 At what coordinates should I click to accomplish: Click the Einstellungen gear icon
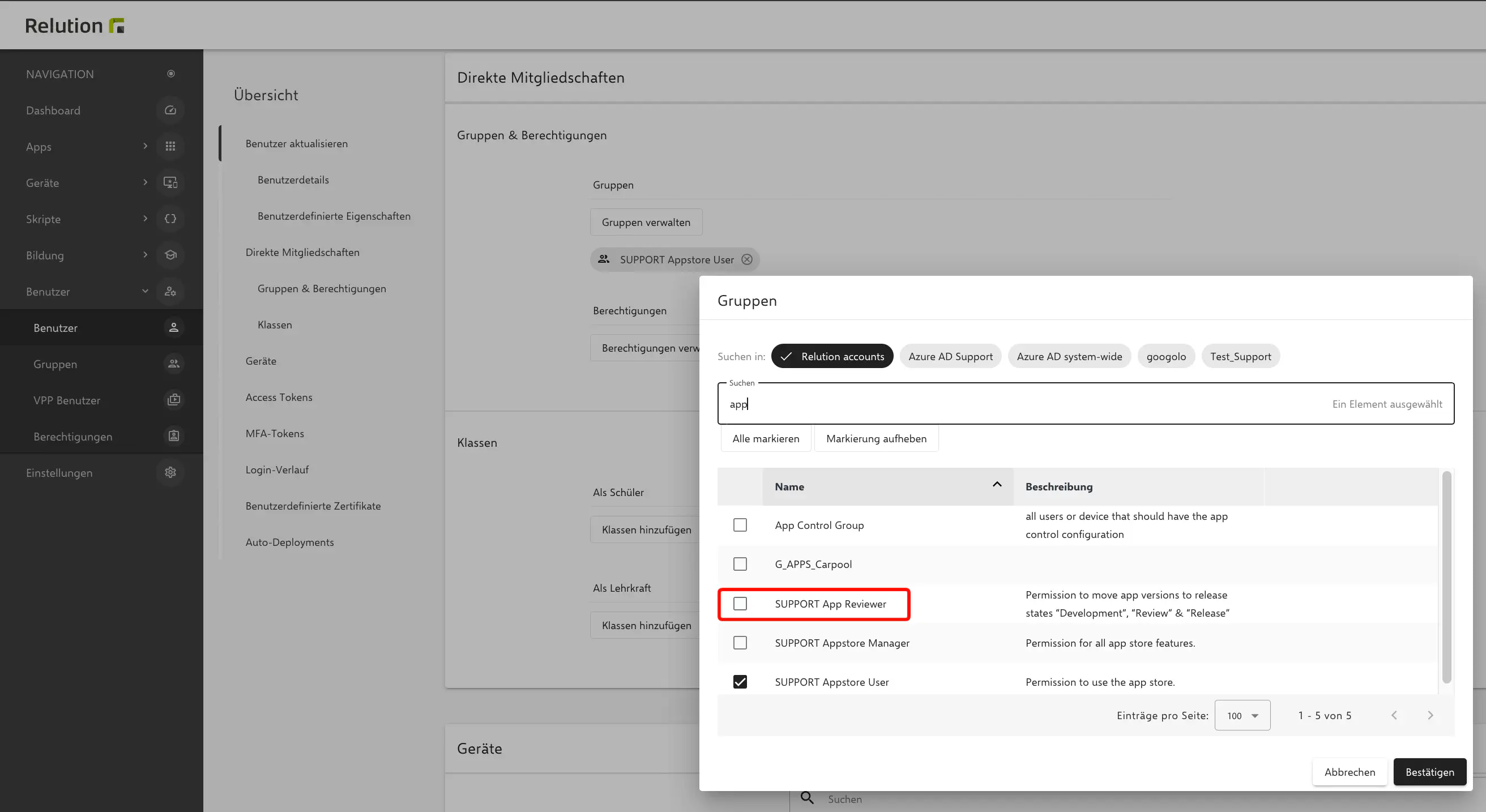(x=170, y=472)
